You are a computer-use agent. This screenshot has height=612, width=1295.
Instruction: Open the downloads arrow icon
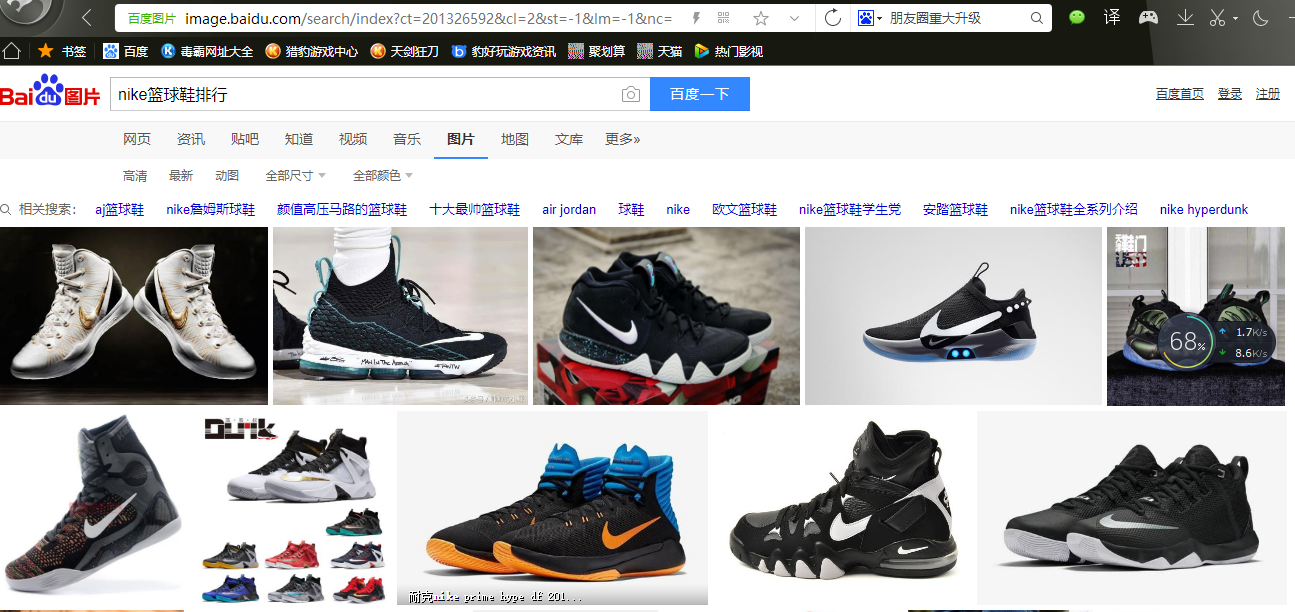(1185, 18)
